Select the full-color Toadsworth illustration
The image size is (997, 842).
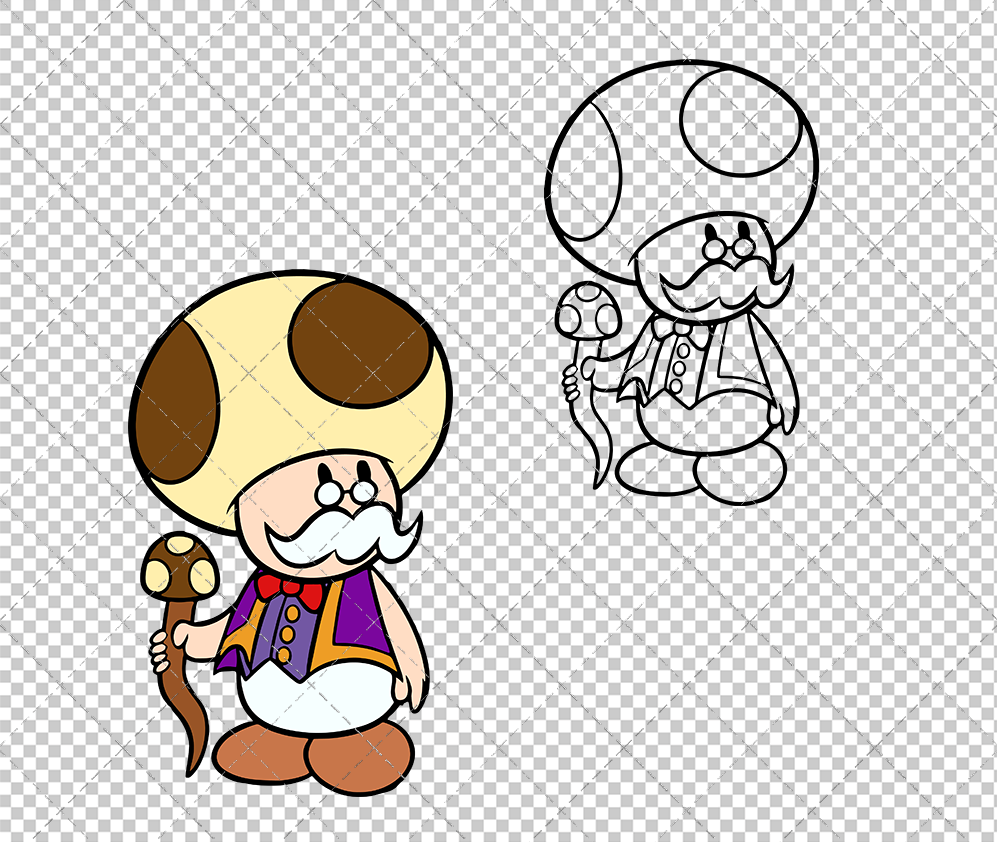[291, 533]
